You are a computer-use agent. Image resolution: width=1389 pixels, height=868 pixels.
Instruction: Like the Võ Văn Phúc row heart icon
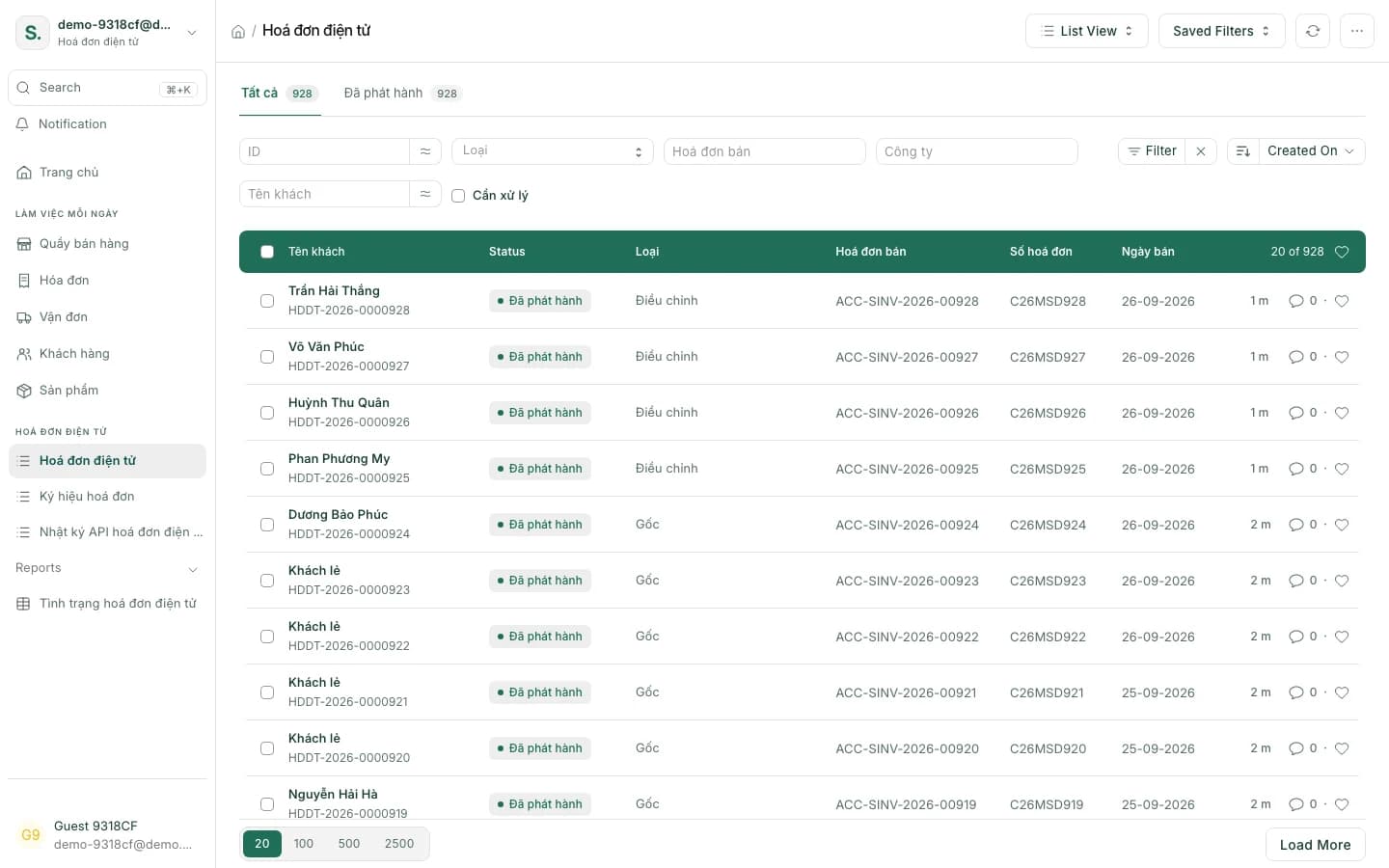pos(1342,357)
